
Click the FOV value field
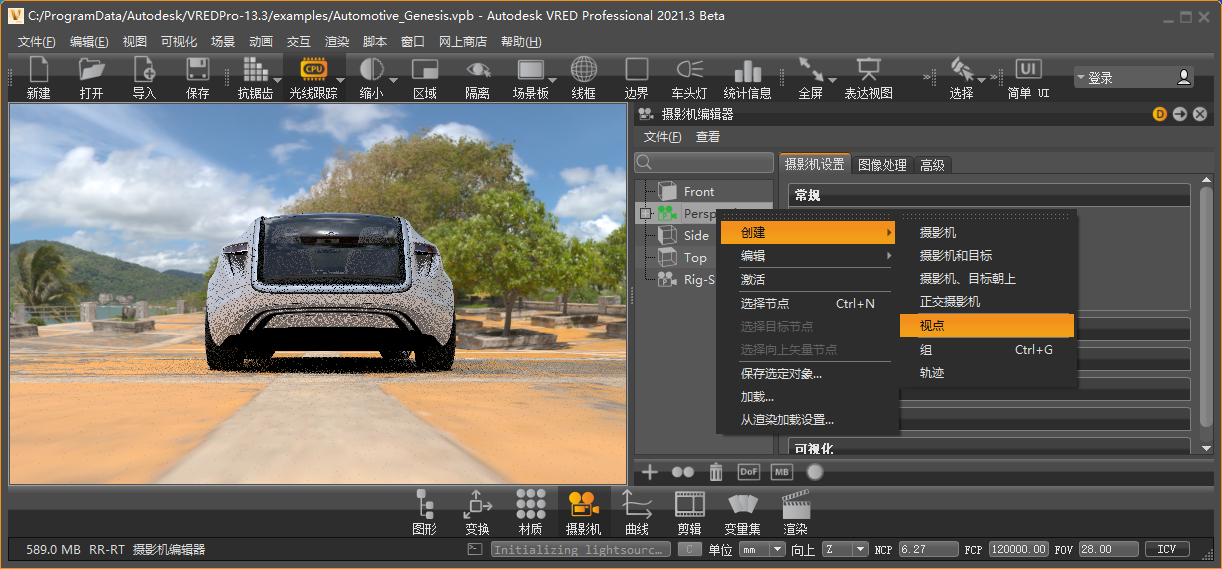click(x=1109, y=549)
